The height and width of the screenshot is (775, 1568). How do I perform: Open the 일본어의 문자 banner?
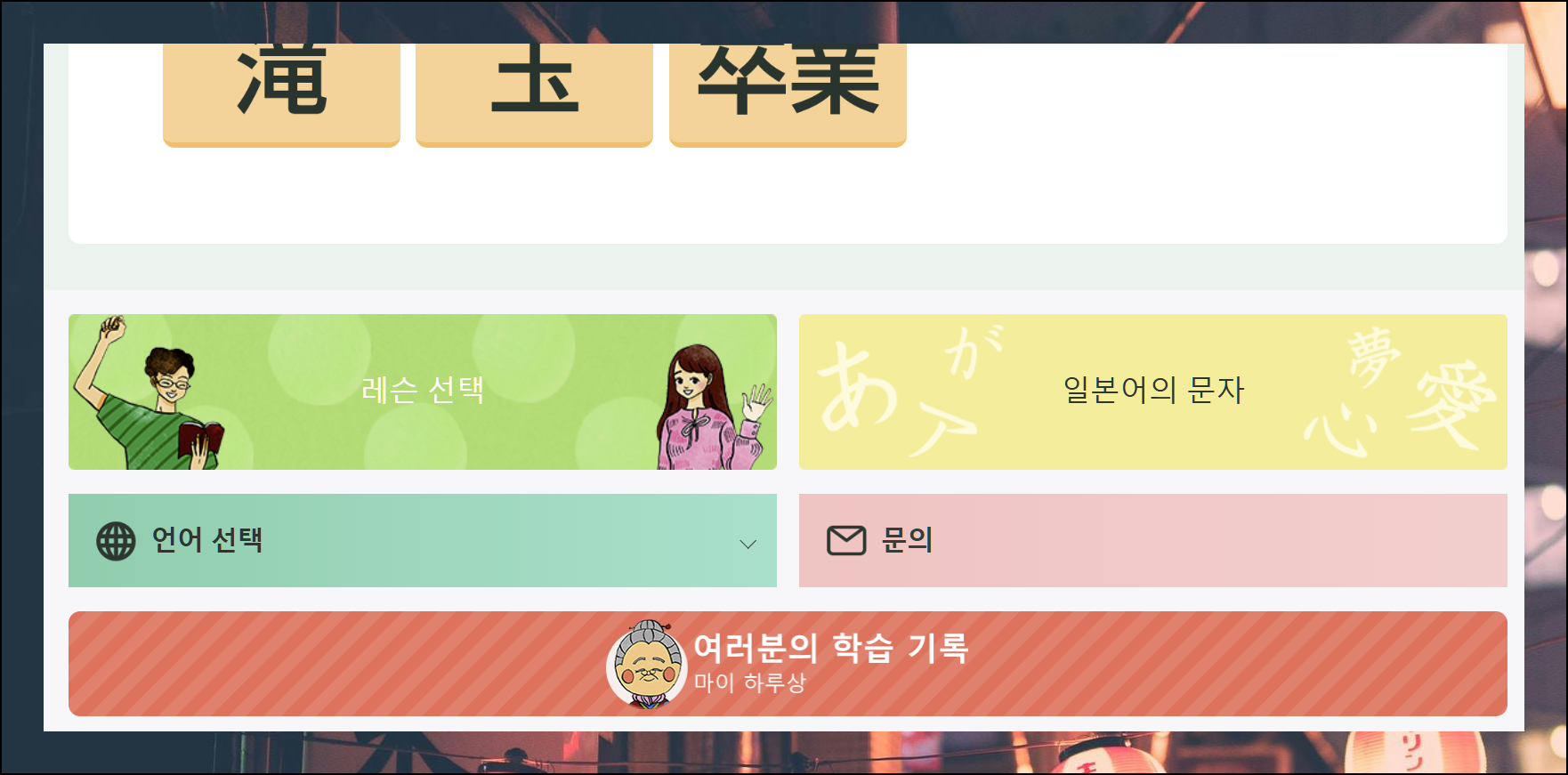1153,392
